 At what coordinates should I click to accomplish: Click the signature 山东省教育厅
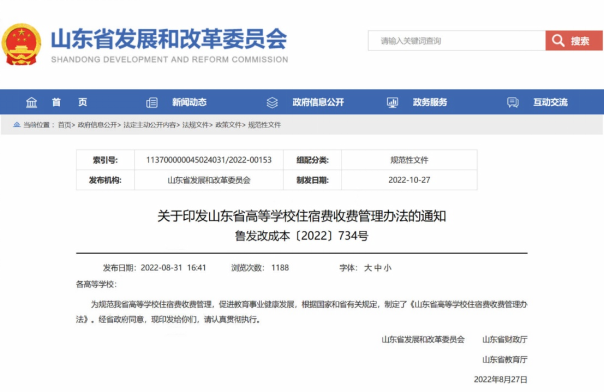(x=505, y=360)
